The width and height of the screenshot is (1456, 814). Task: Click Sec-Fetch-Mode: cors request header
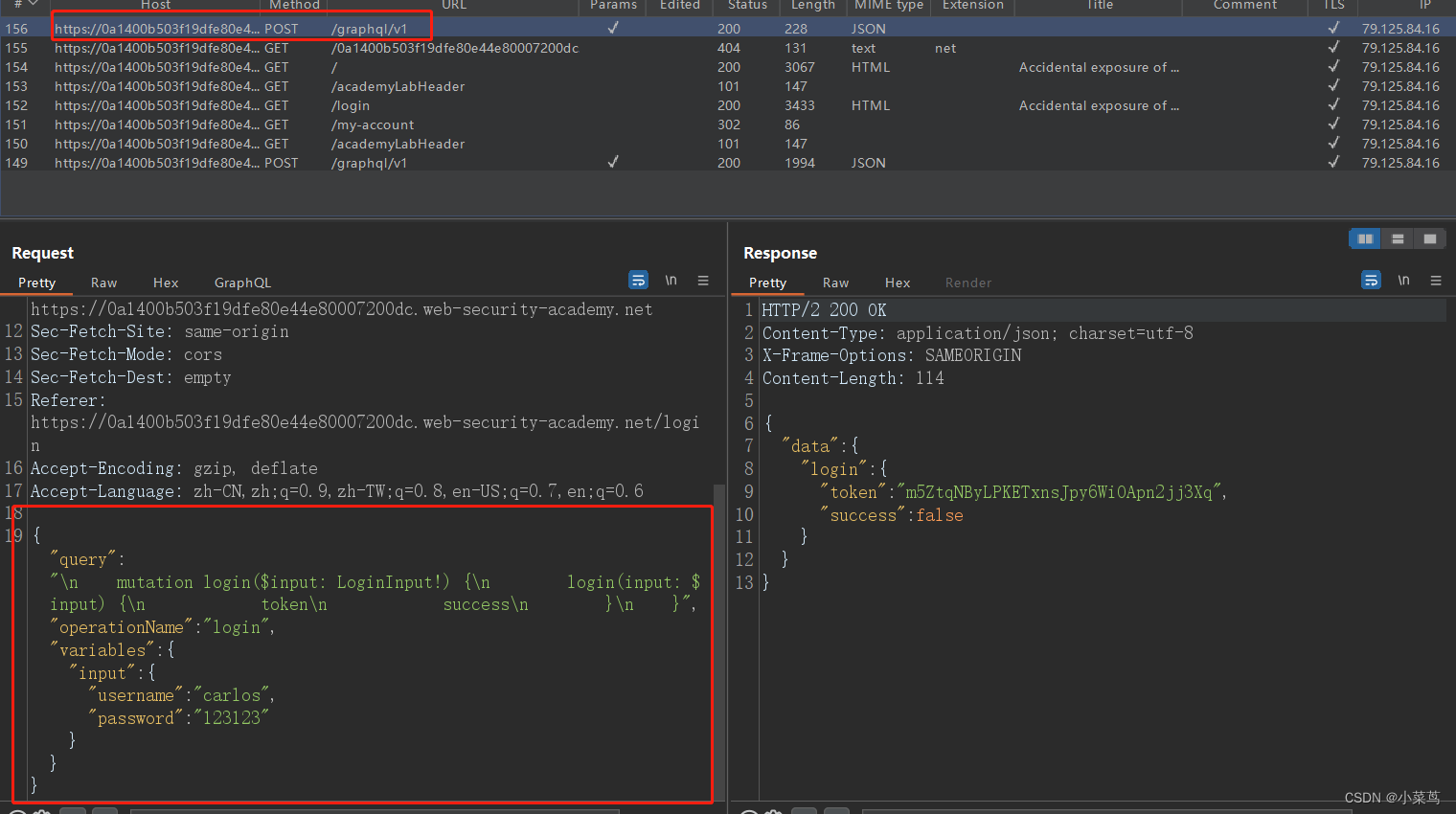pyautogui.click(x=126, y=354)
